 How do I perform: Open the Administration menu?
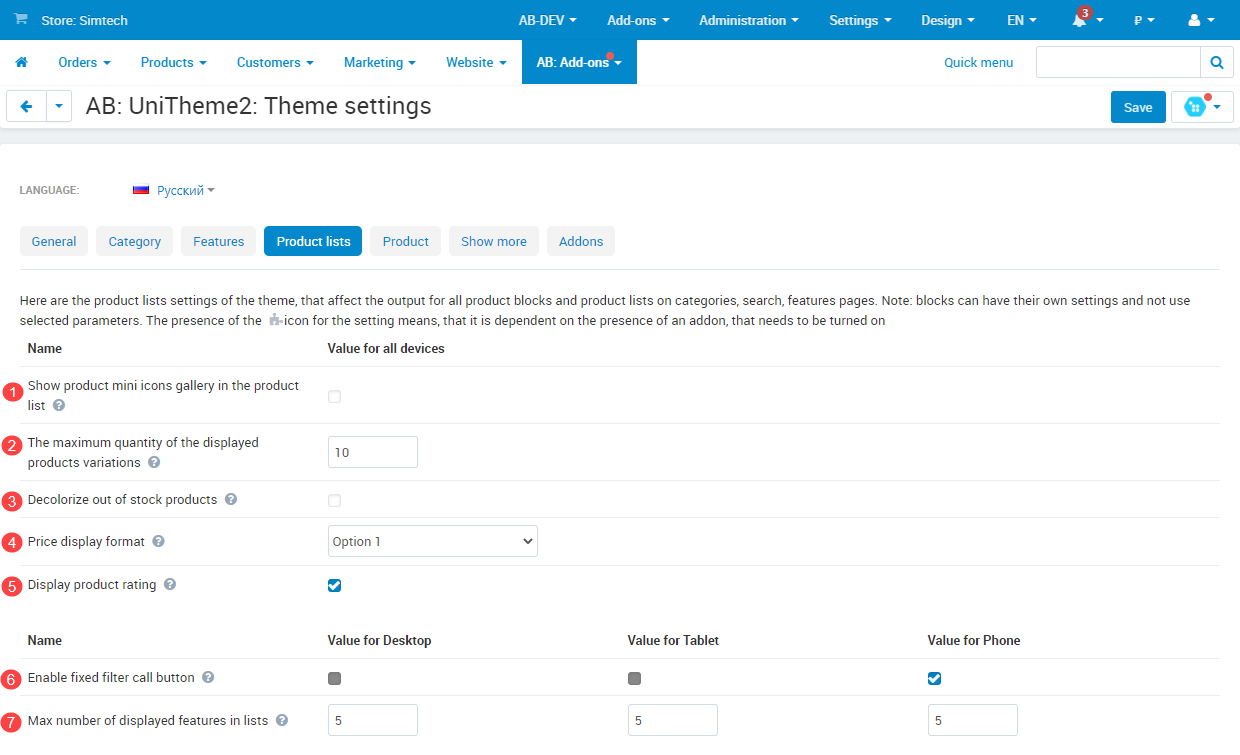tap(749, 20)
